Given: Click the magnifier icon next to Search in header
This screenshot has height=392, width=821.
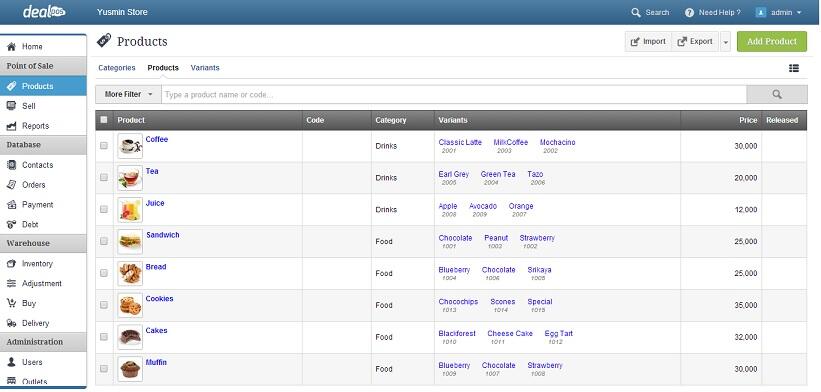Looking at the screenshot, I should (x=636, y=13).
